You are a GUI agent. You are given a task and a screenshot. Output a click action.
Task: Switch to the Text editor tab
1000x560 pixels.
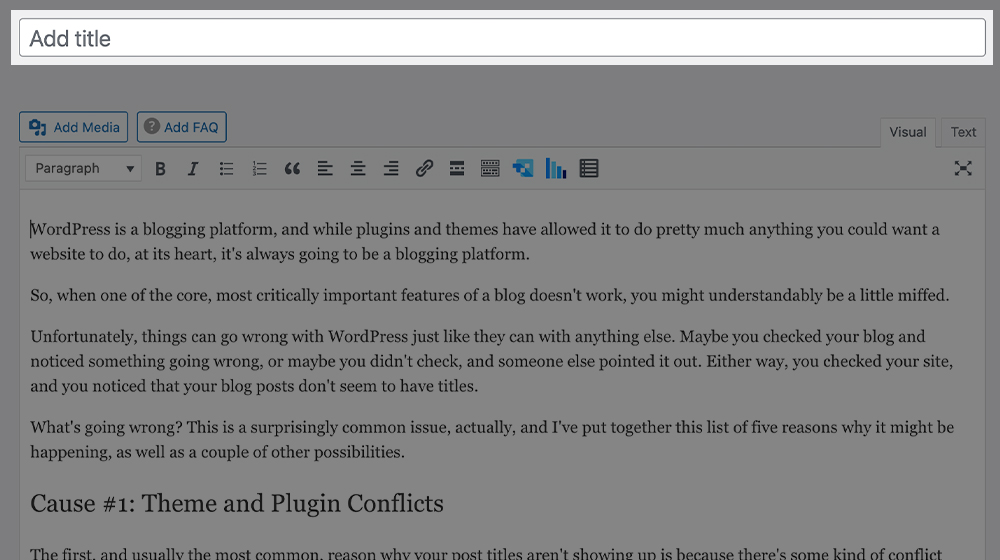point(963,132)
